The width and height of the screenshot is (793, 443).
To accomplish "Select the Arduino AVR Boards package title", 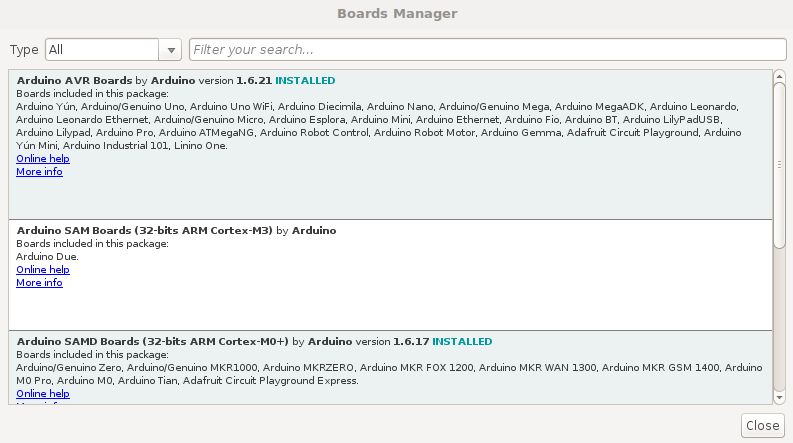I will (74, 80).
